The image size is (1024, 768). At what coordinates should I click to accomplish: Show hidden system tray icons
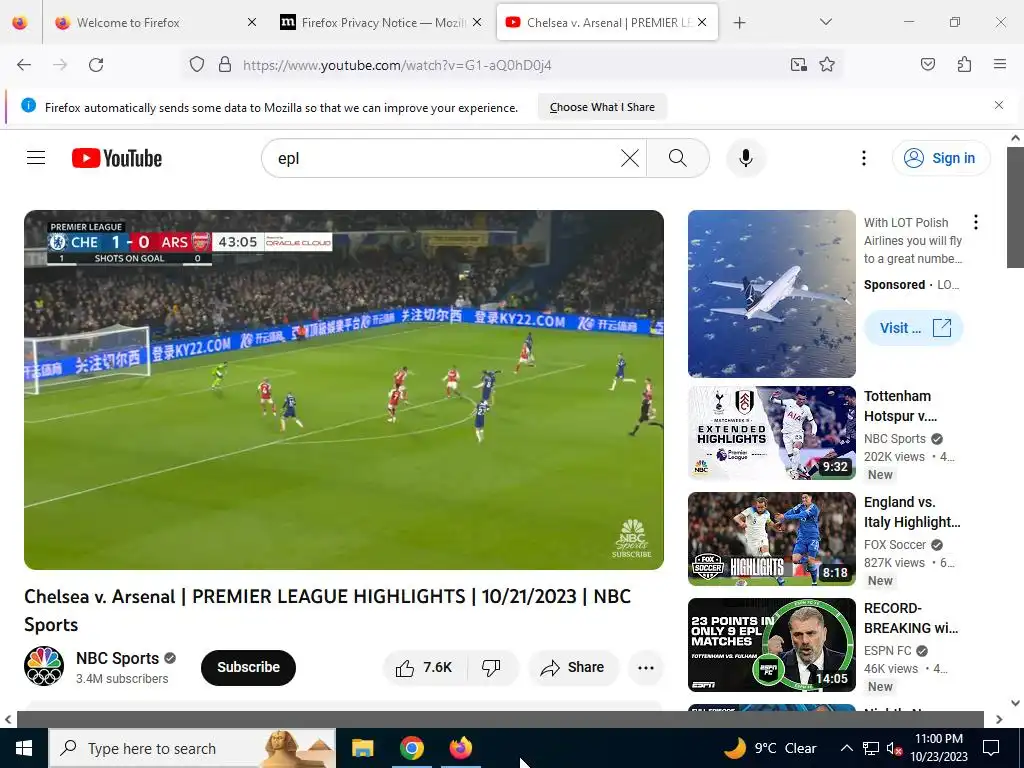[x=846, y=748]
